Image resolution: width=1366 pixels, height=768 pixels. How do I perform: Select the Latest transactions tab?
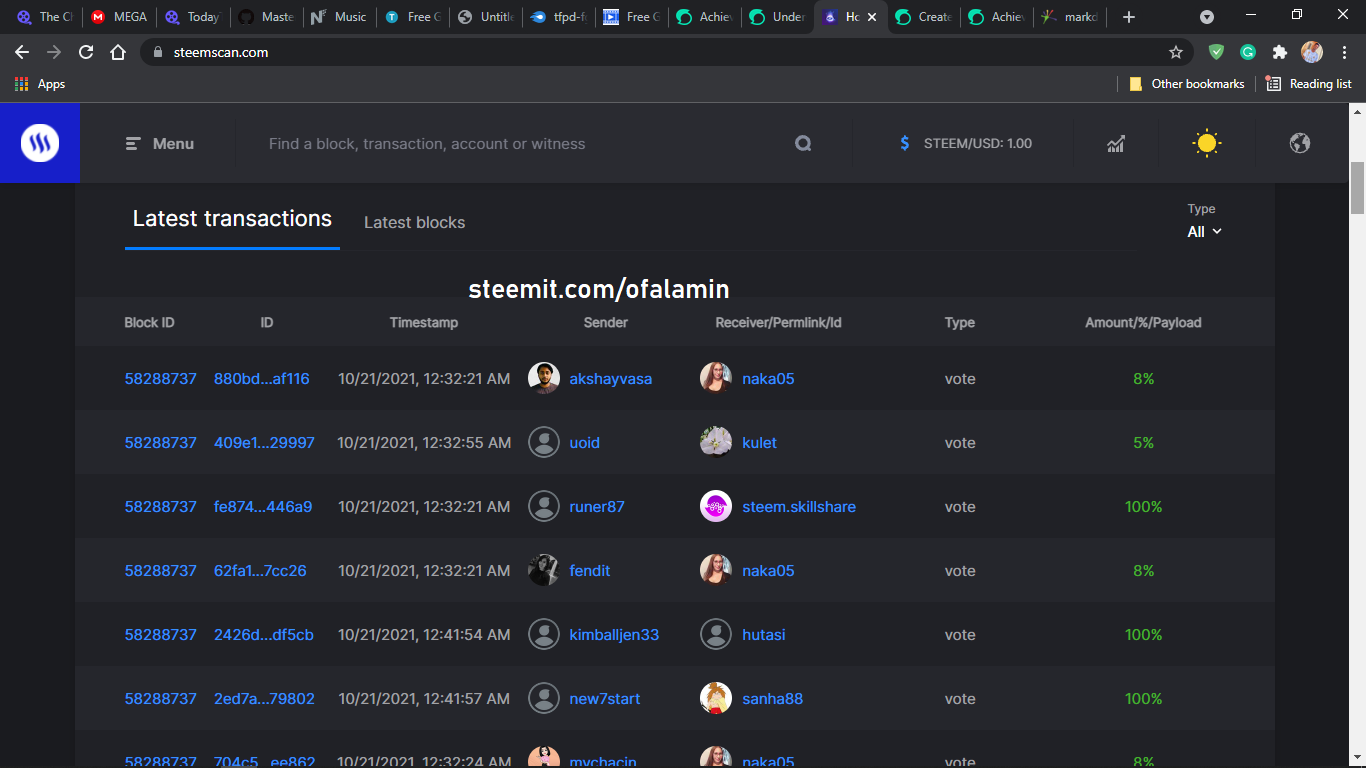232,219
